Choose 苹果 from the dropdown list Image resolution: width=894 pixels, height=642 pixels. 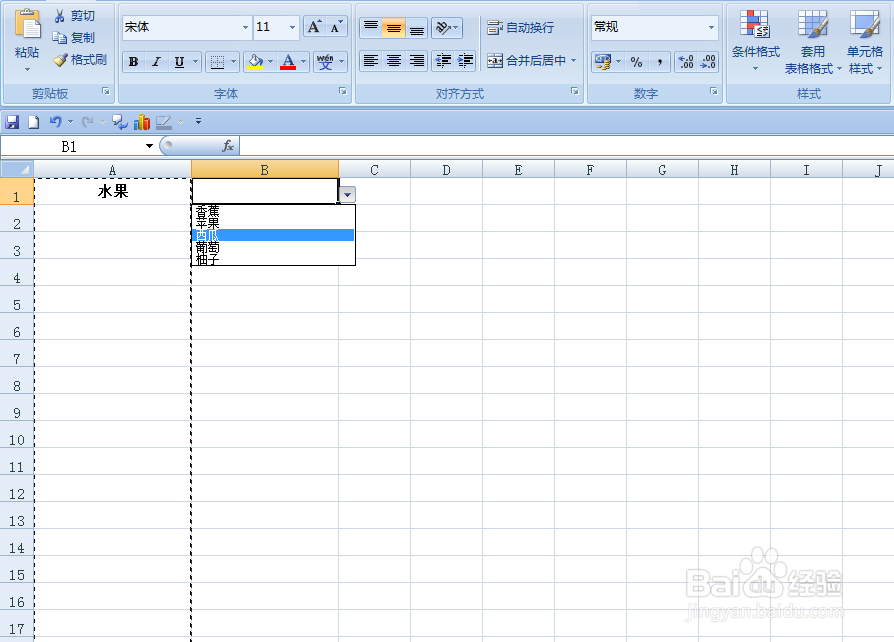pyautogui.click(x=273, y=223)
